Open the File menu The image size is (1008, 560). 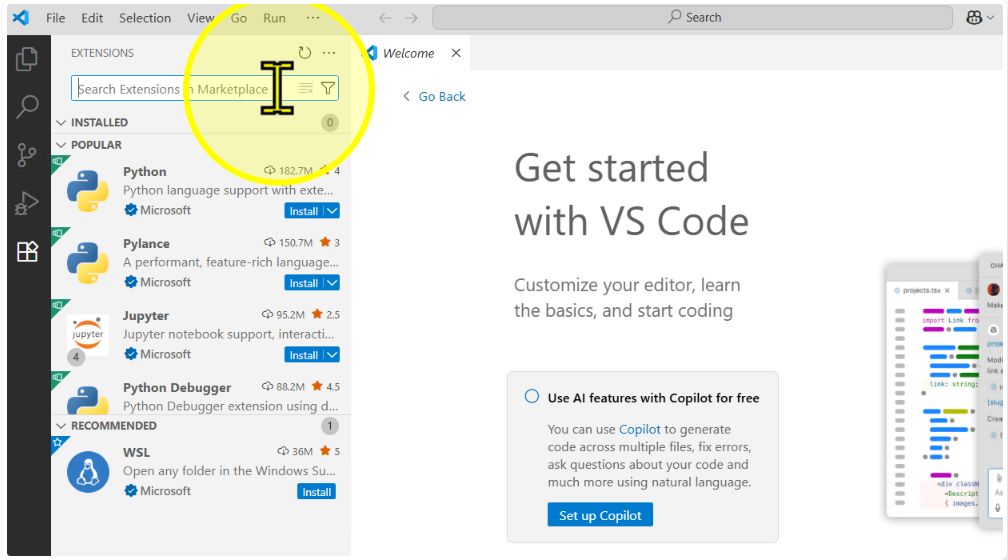click(x=56, y=18)
